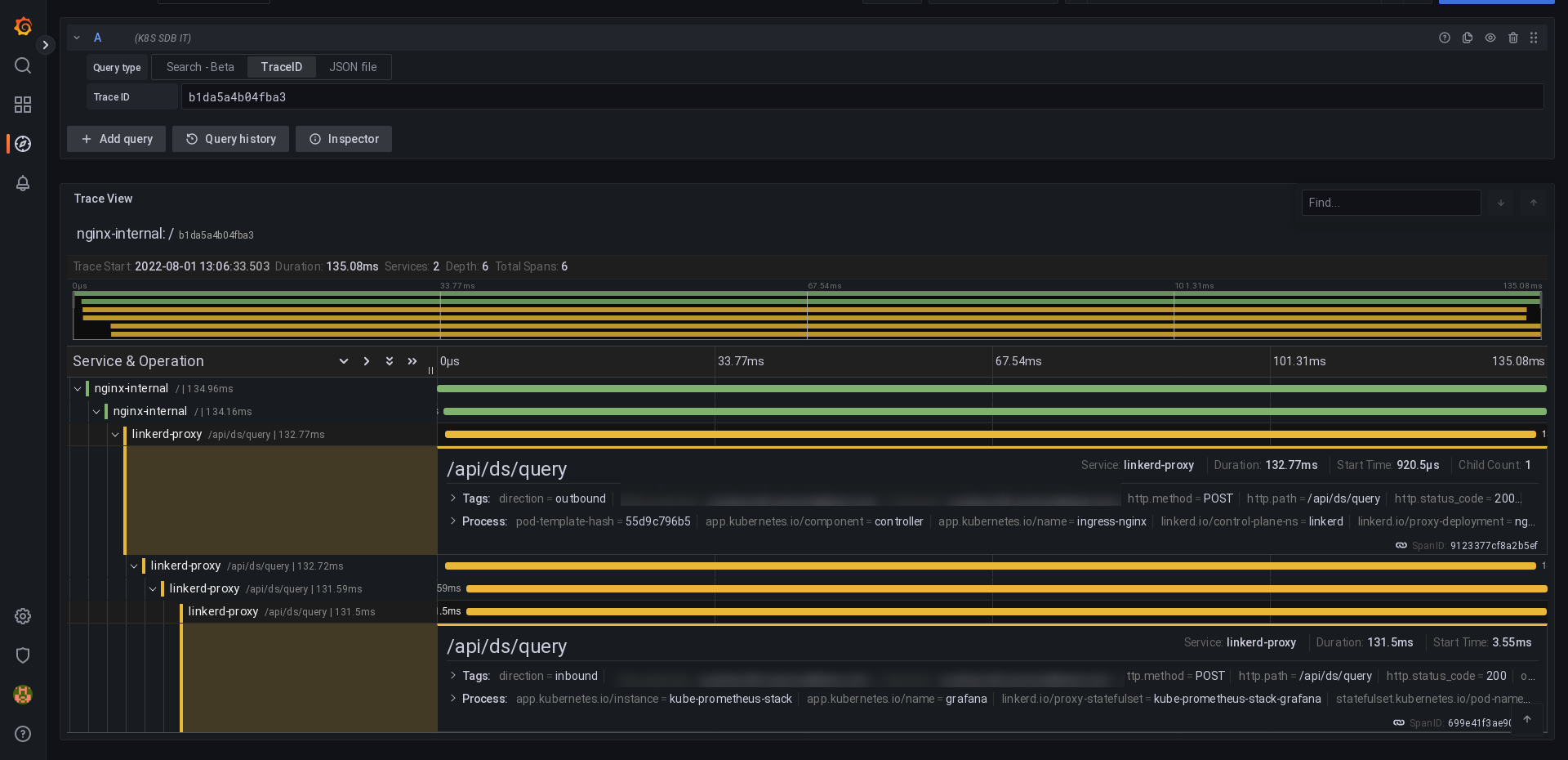The width and height of the screenshot is (1568, 760).
Task: Open the Search in Grafana sidebar
Action: [x=23, y=65]
